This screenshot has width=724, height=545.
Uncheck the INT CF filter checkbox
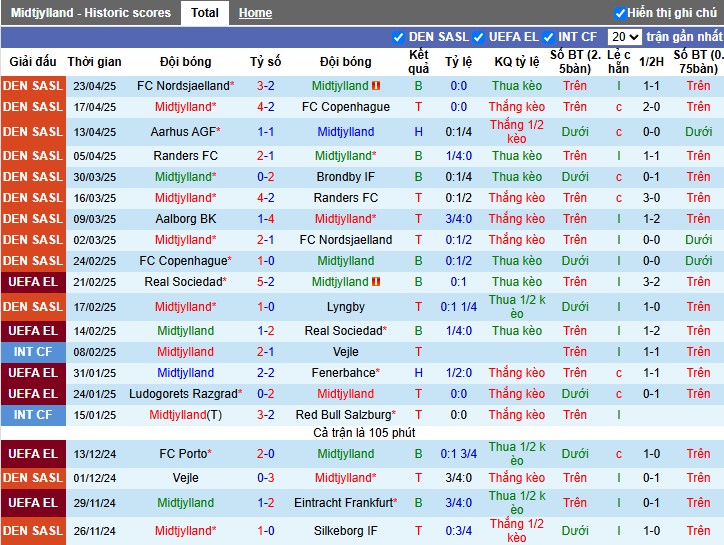[x=549, y=37]
